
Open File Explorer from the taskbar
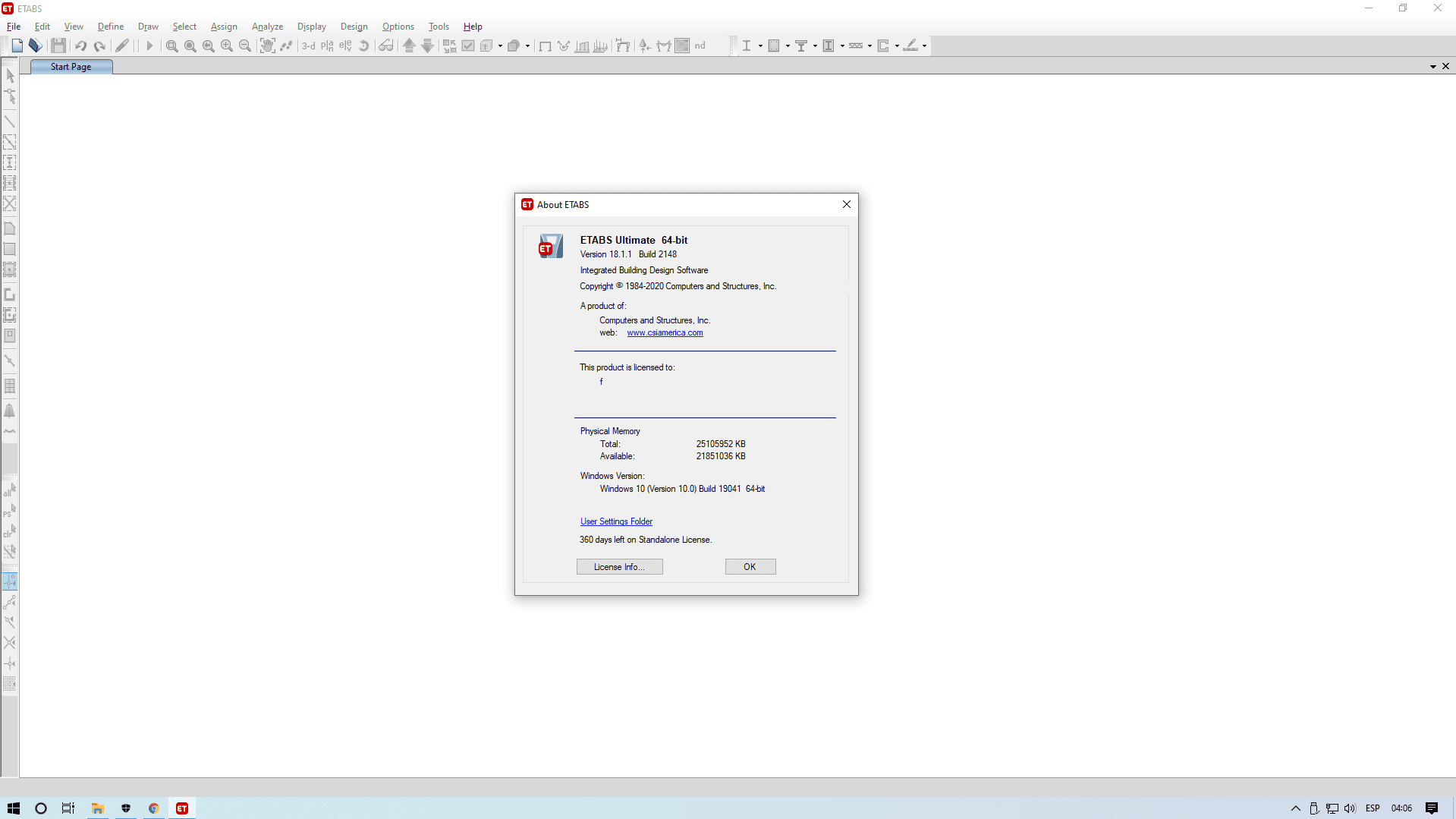[97, 808]
